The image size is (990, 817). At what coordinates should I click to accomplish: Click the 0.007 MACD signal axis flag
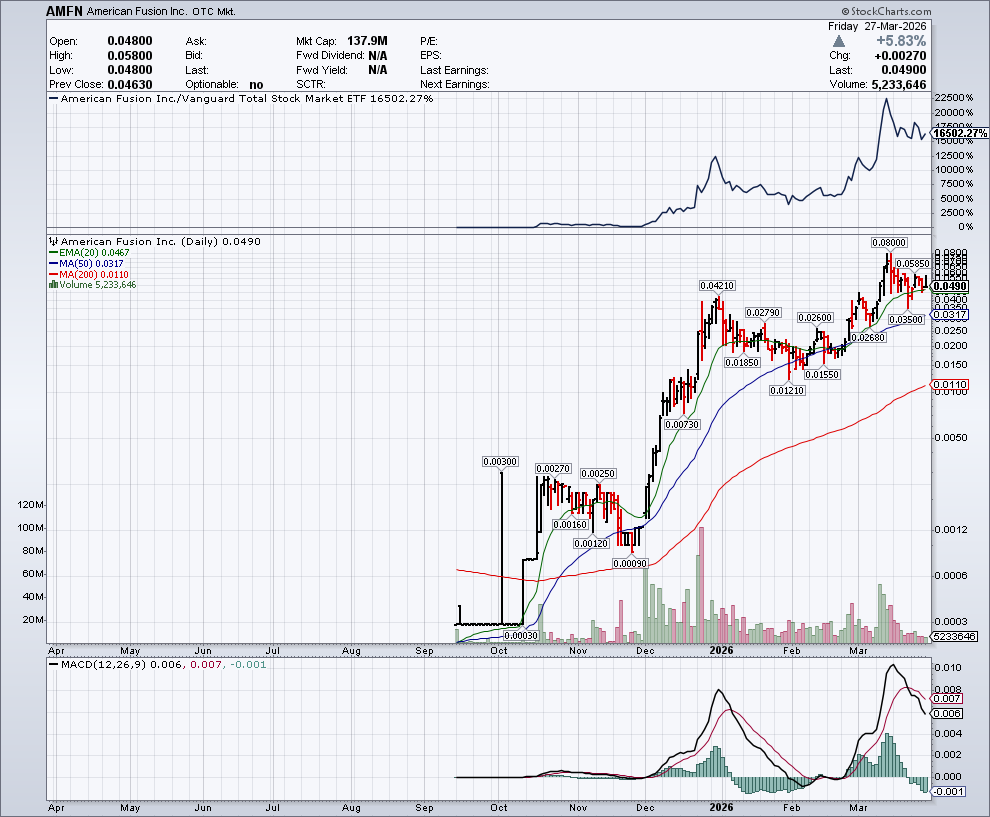click(x=948, y=698)
